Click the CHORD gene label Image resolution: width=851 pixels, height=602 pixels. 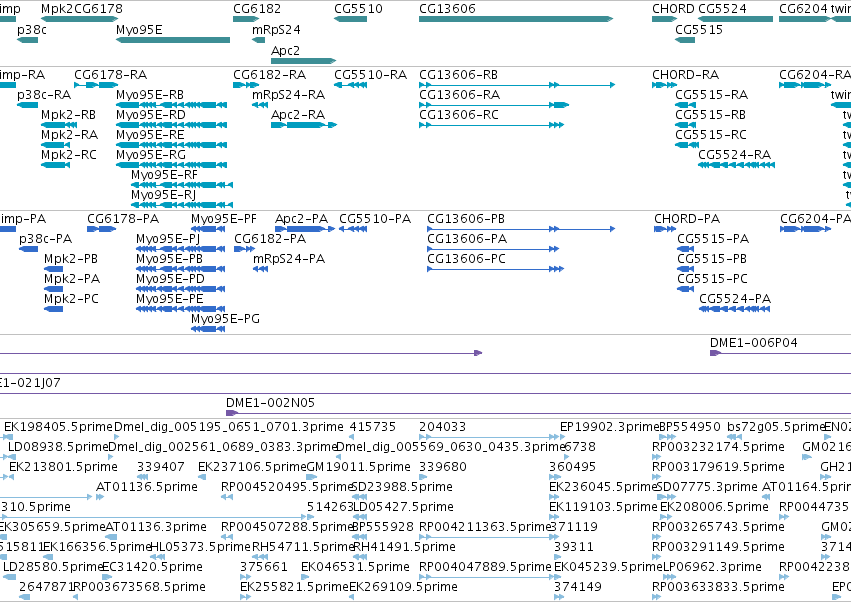(673, 9)
